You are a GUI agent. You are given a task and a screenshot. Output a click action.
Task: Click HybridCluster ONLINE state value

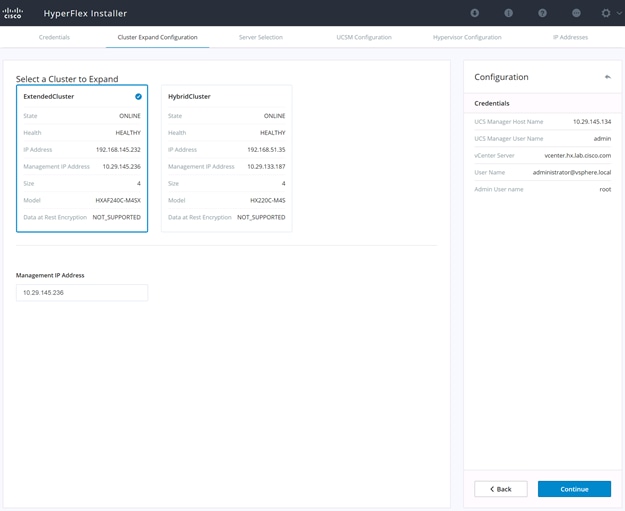point(274,116)
